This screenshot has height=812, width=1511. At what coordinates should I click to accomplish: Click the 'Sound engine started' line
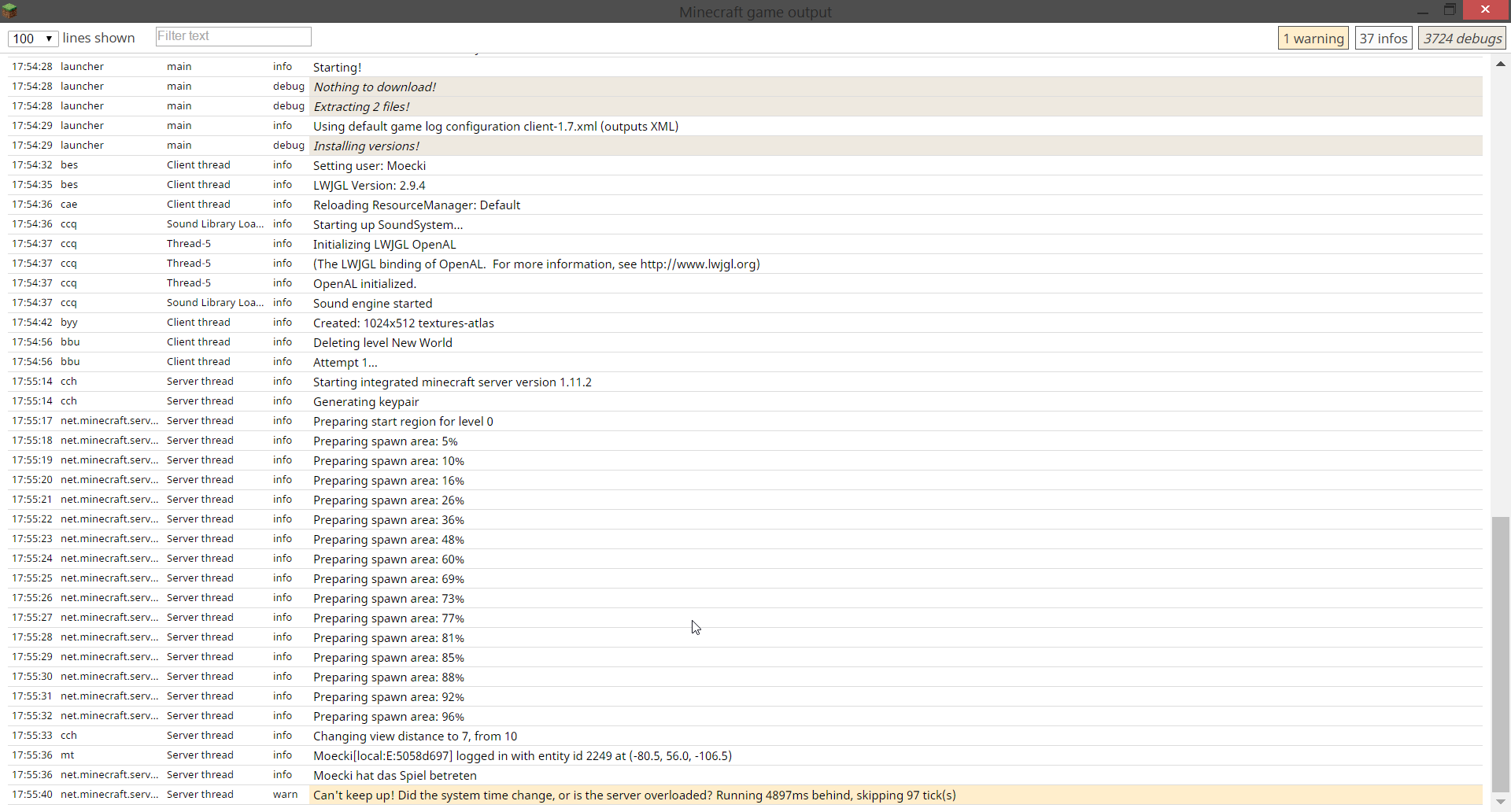tap(745, 303)
